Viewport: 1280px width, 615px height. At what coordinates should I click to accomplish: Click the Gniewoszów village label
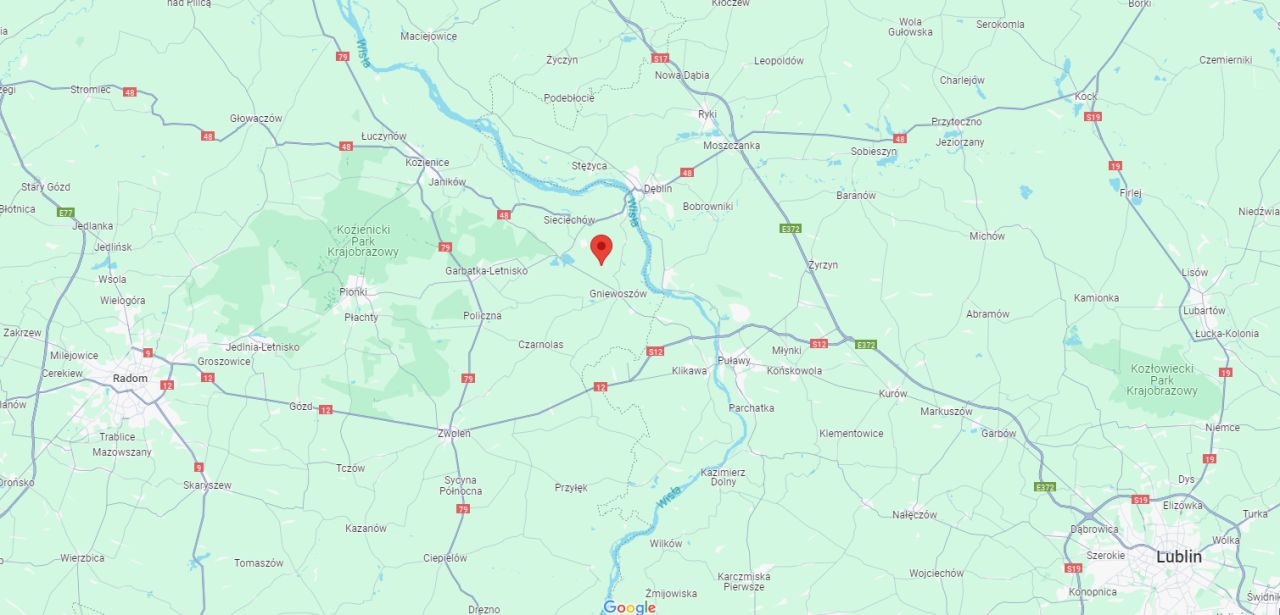point(618,294)
